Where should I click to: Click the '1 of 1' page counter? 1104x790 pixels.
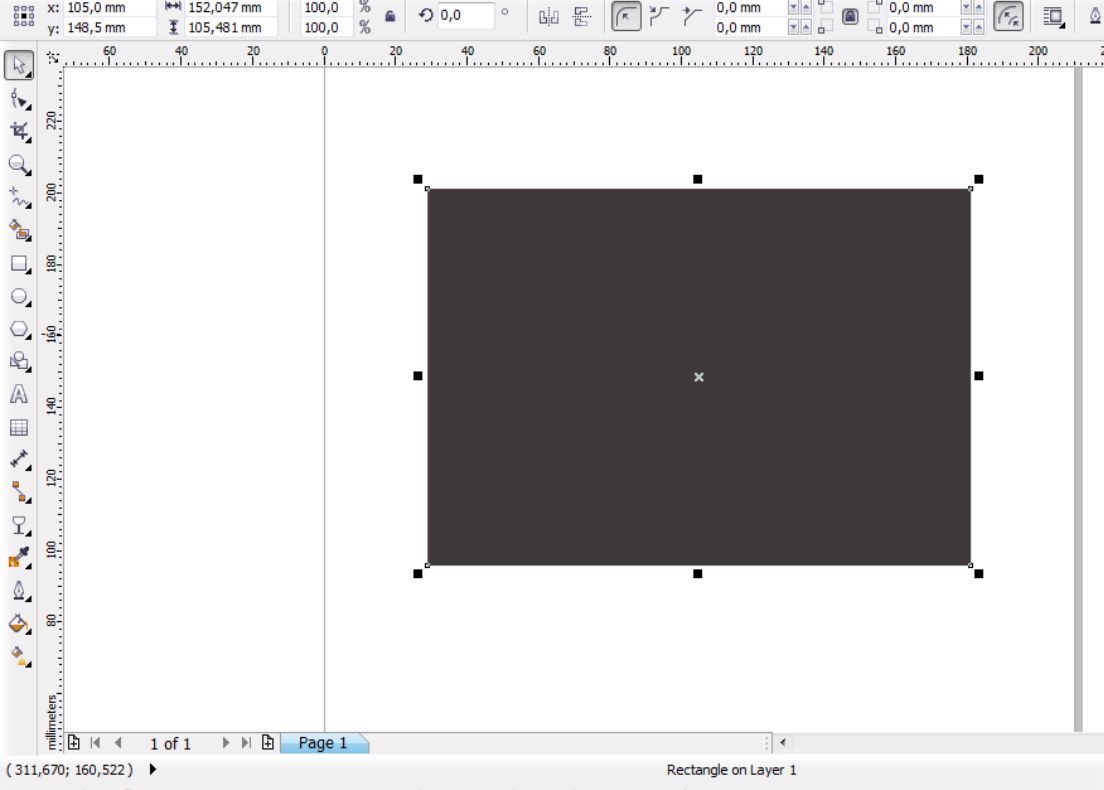[x=170, y=744]
